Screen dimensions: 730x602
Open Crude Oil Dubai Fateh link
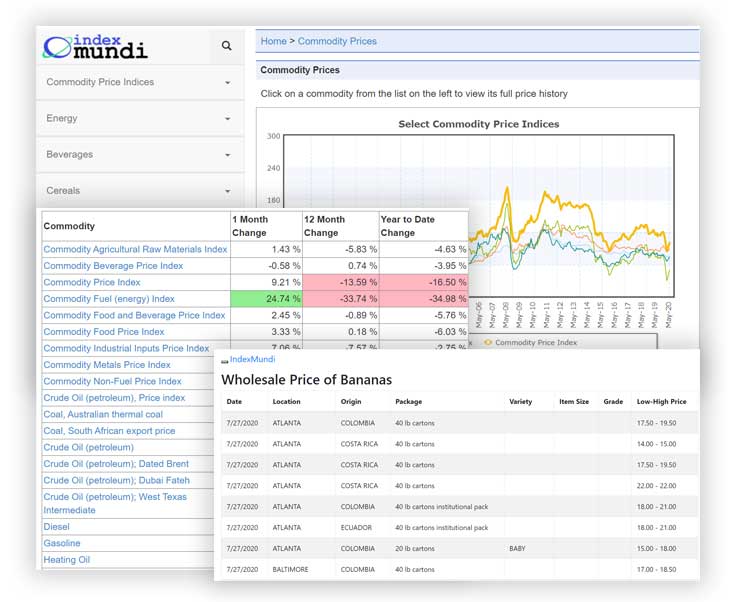click(116, 480)
